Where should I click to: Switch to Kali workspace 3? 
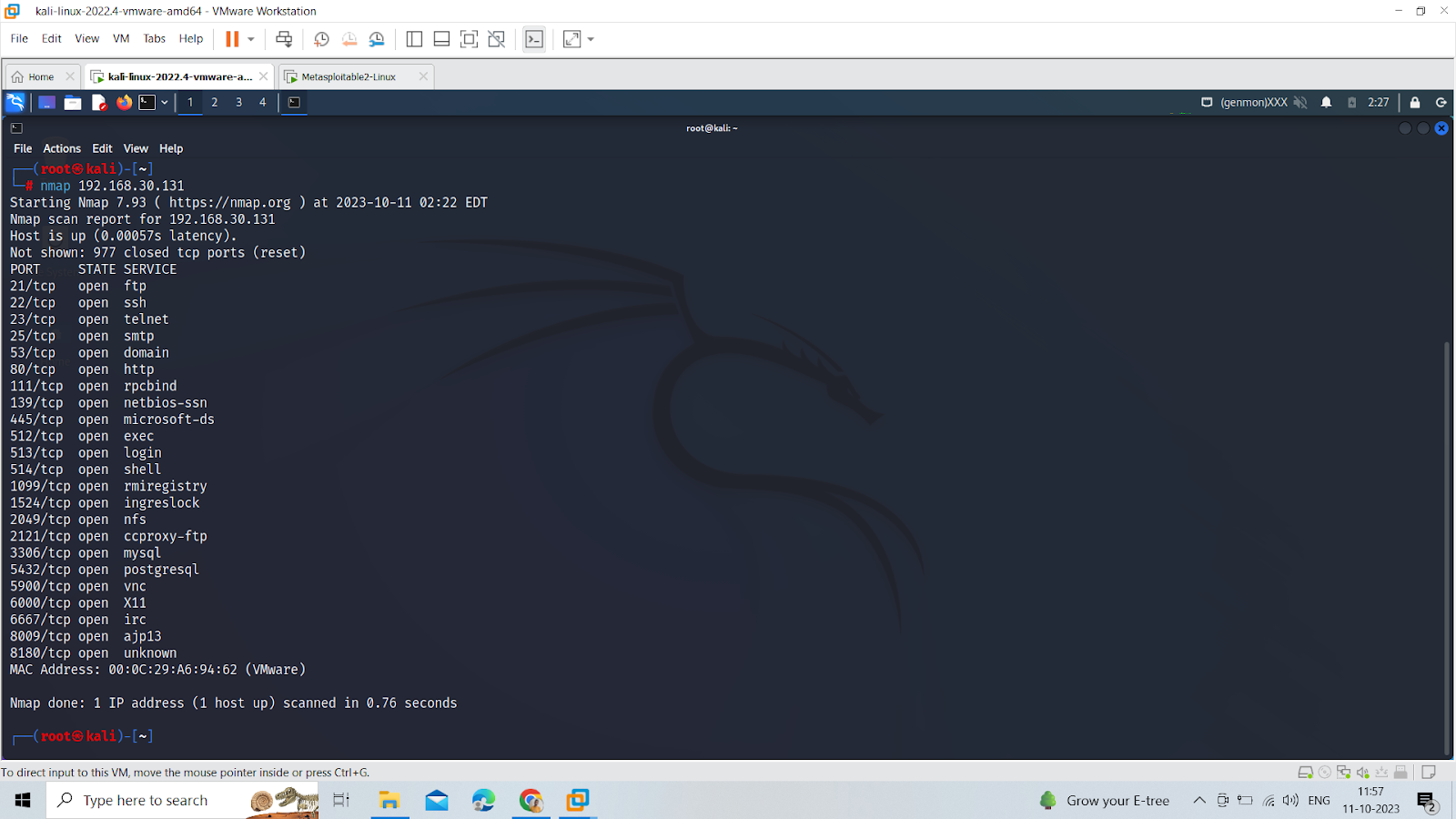pyautogui.click(x=239, y=103)
